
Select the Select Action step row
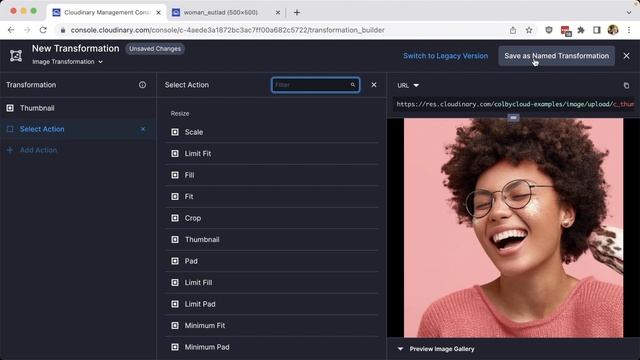click(78, 129)
